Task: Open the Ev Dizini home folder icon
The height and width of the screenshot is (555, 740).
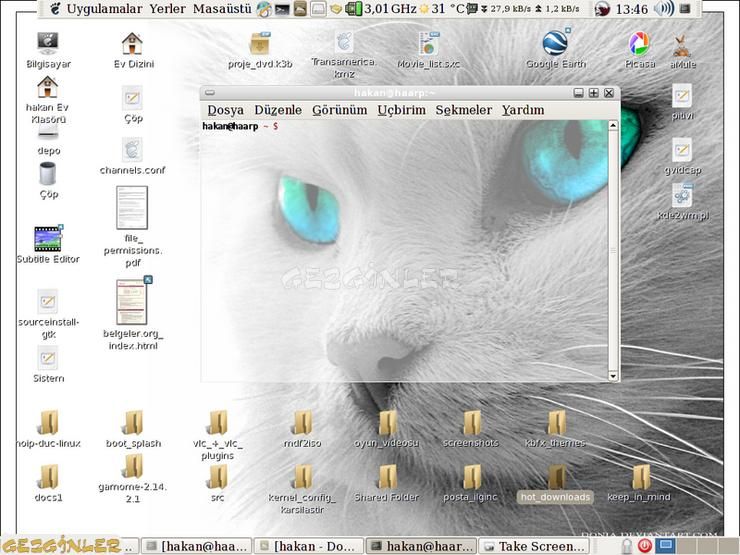Action: pyautogui.click(x=132, y=44)
